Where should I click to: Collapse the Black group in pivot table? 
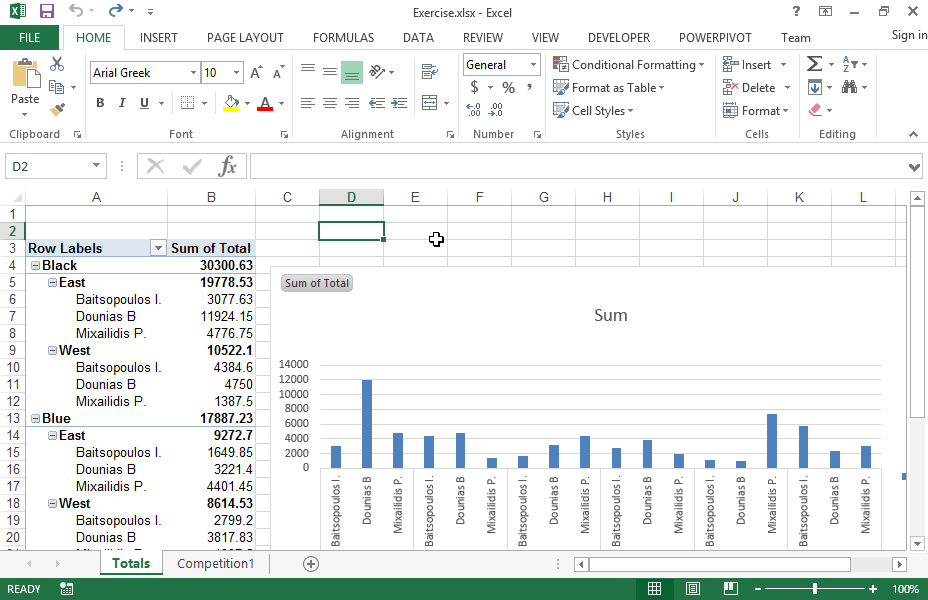pos(36,266)
